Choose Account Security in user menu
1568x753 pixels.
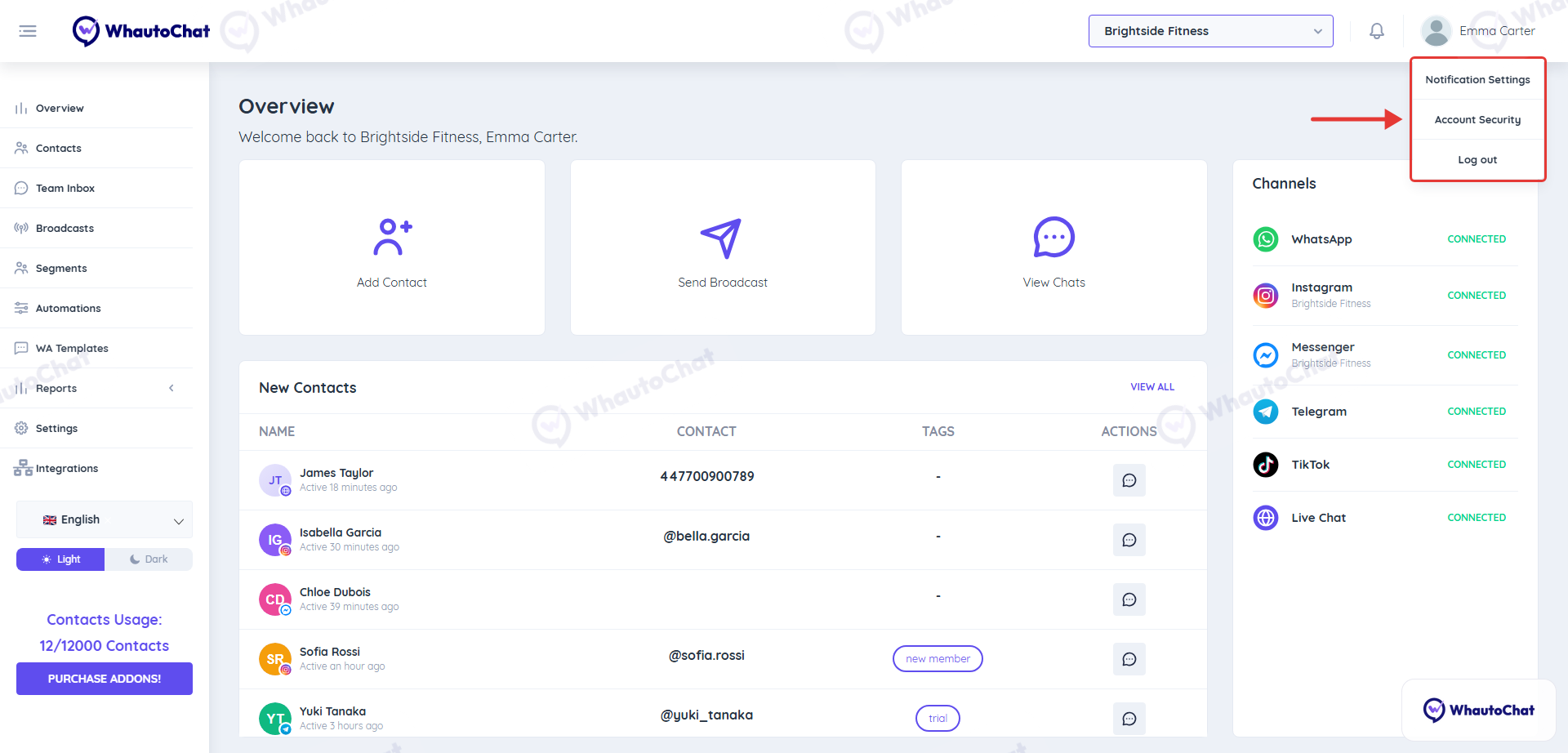[1477, 120]
